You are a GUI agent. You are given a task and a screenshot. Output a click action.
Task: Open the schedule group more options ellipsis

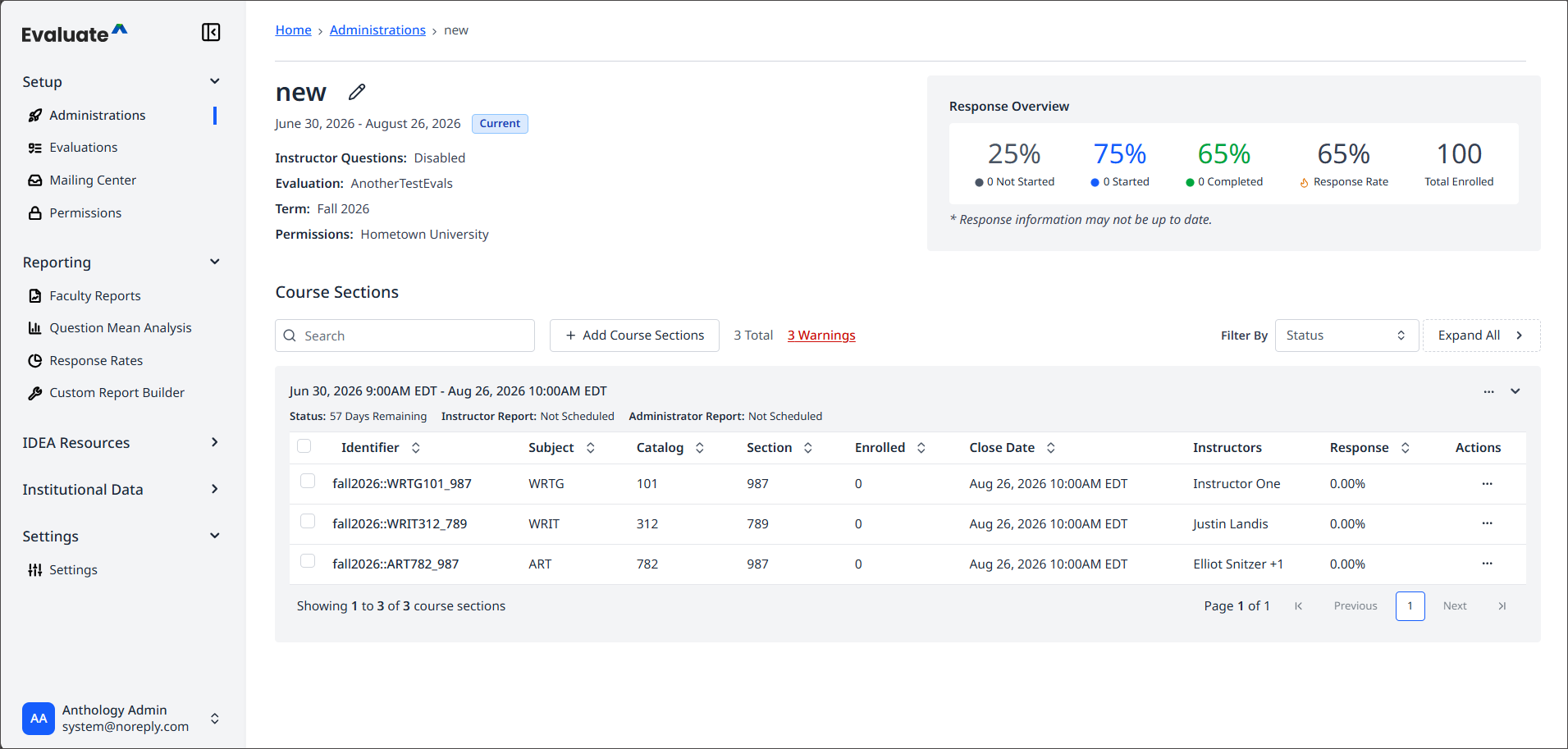(x=1488, y=392)
